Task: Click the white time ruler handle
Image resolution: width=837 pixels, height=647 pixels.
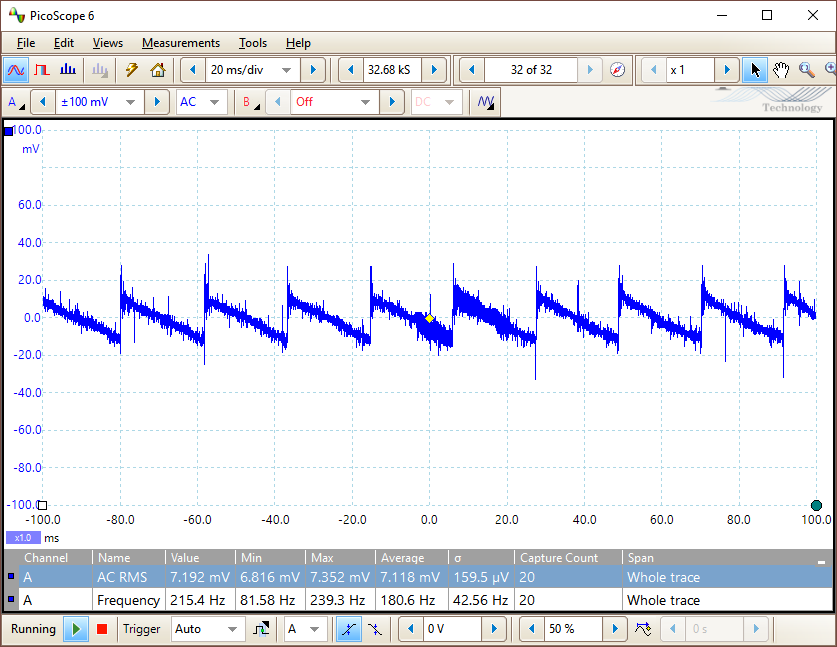Action: [x=43, y=505]
